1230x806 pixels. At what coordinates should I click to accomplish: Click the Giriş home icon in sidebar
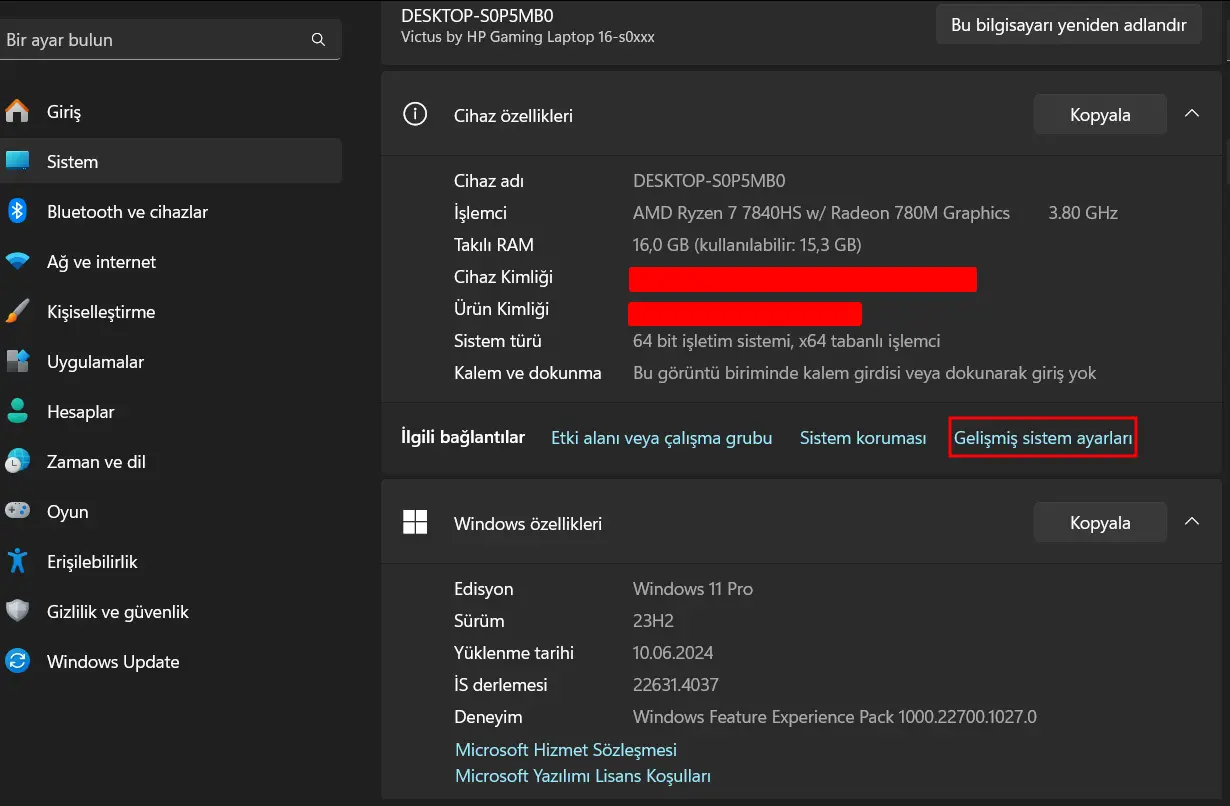click(x=17, y=111)
